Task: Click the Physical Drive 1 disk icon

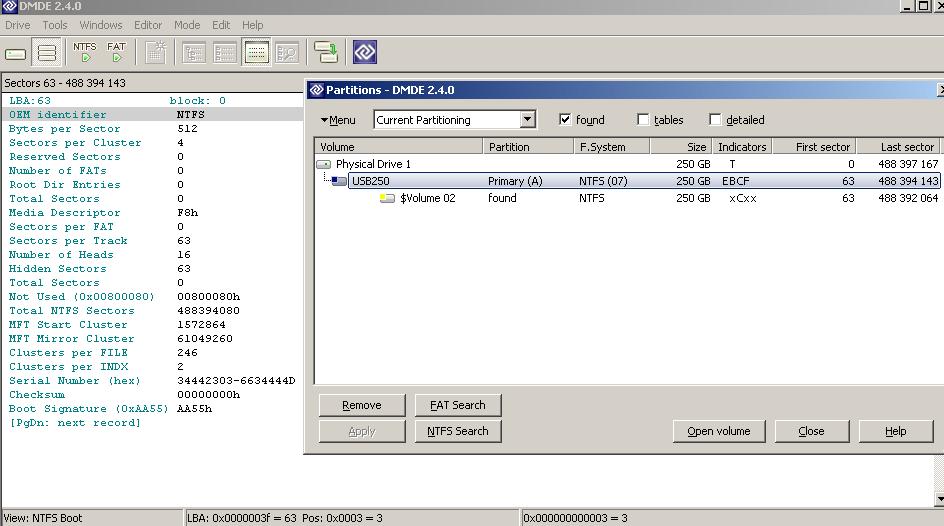Action: coord(324,164)
